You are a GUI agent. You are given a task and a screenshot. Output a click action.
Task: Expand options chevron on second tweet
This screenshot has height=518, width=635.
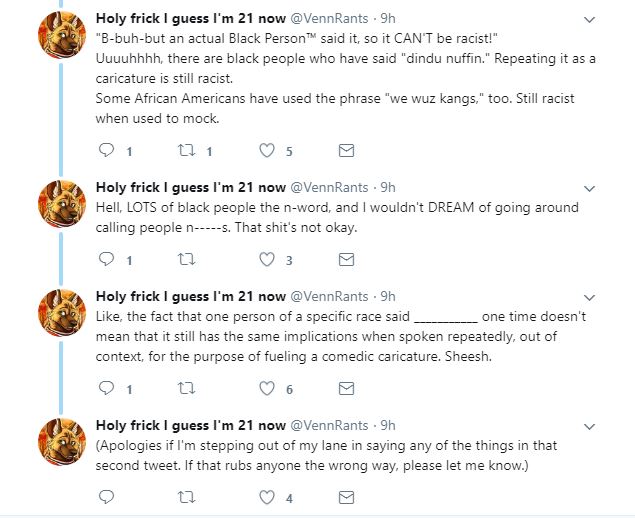point(590,188)
